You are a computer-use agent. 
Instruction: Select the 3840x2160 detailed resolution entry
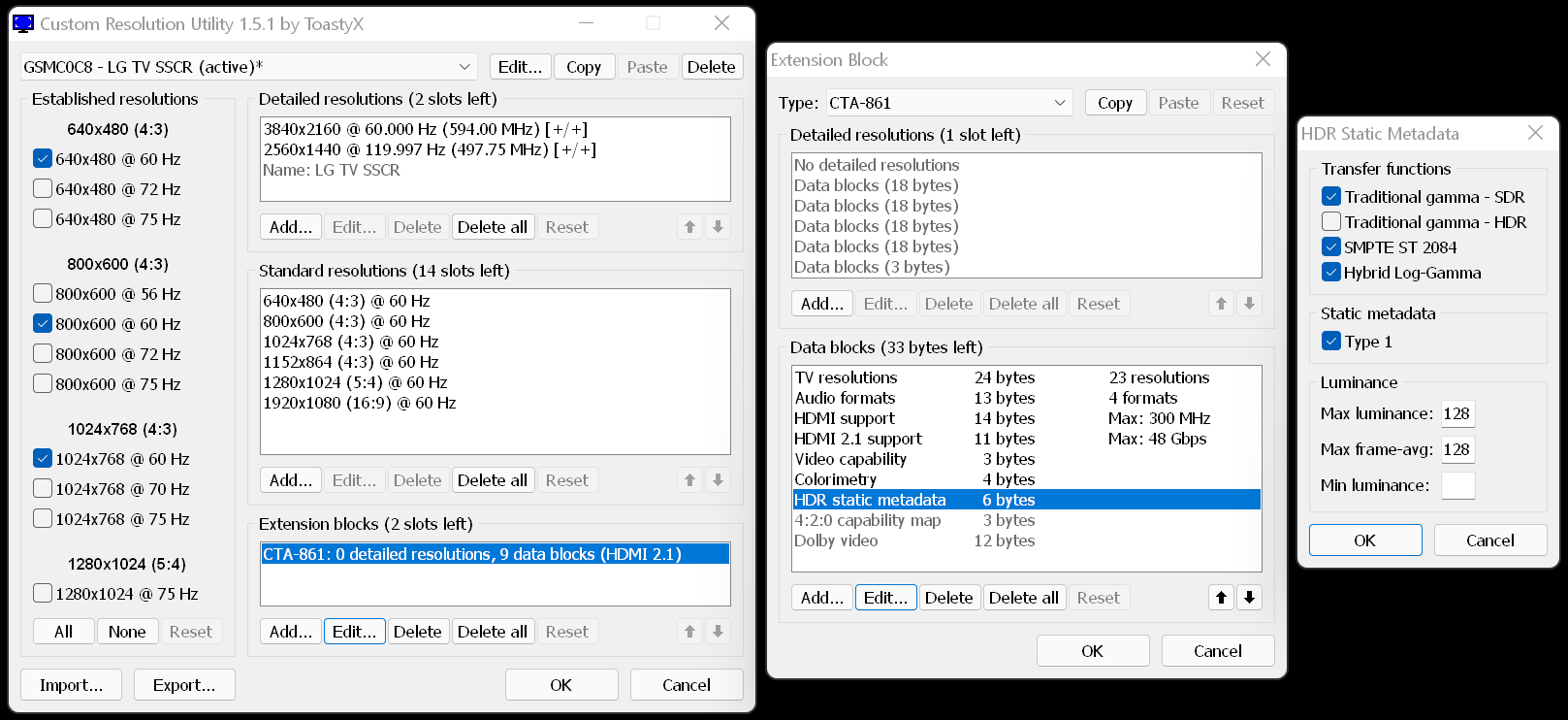(x=425, y=129)
